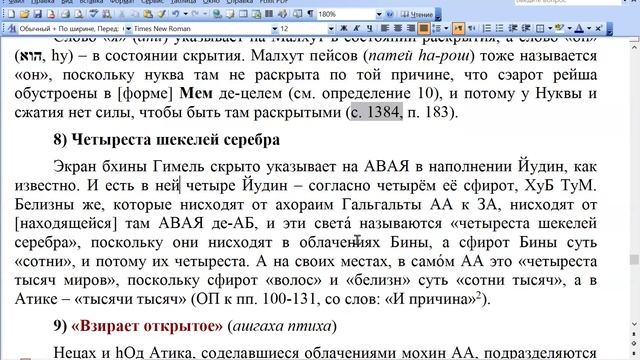Toggle the bulleted list
This screenshot has height=360, width=640.
(500, 29)
